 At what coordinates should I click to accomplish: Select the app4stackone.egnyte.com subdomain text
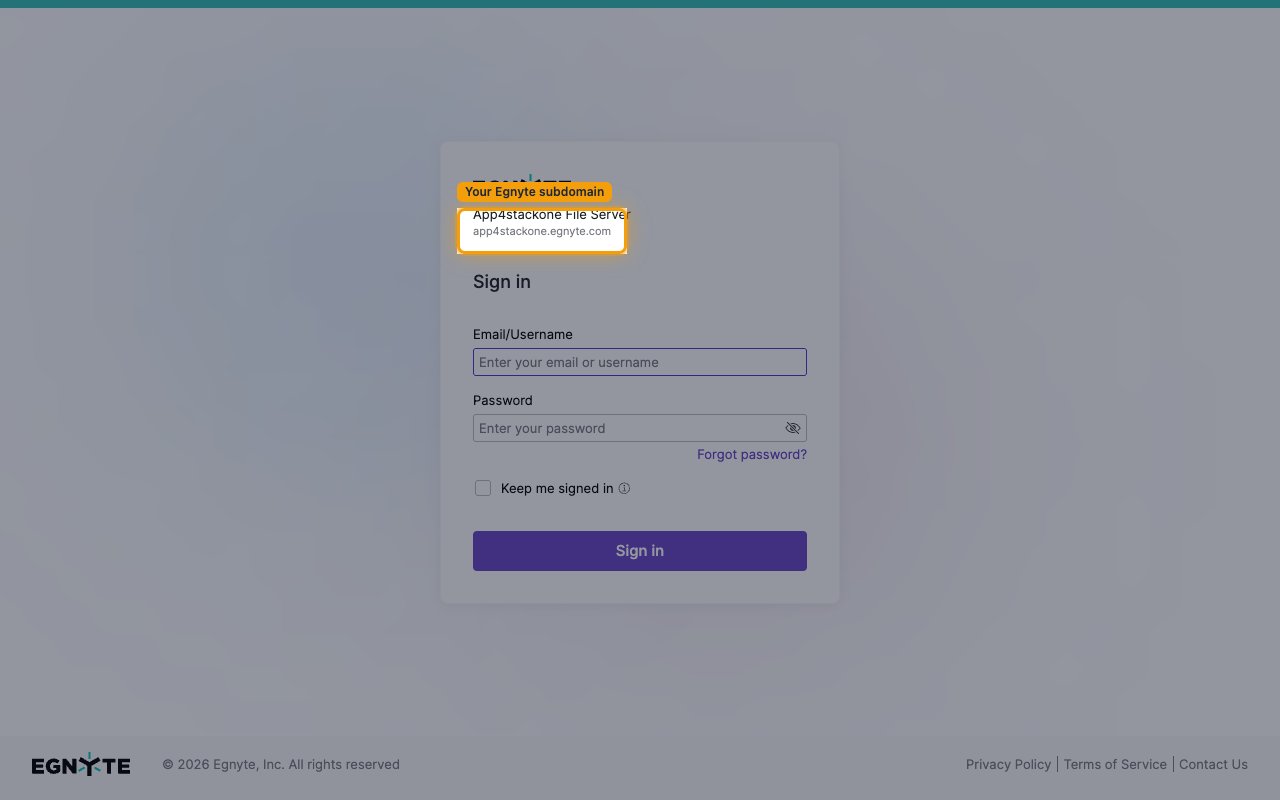(542, 231)
